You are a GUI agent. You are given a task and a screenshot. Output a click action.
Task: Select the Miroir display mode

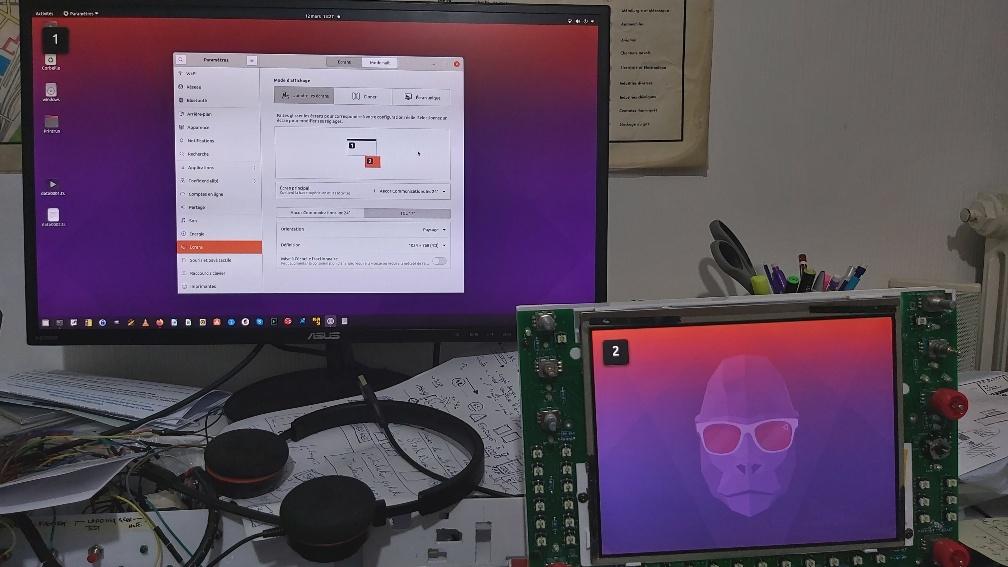coord(363,96)
